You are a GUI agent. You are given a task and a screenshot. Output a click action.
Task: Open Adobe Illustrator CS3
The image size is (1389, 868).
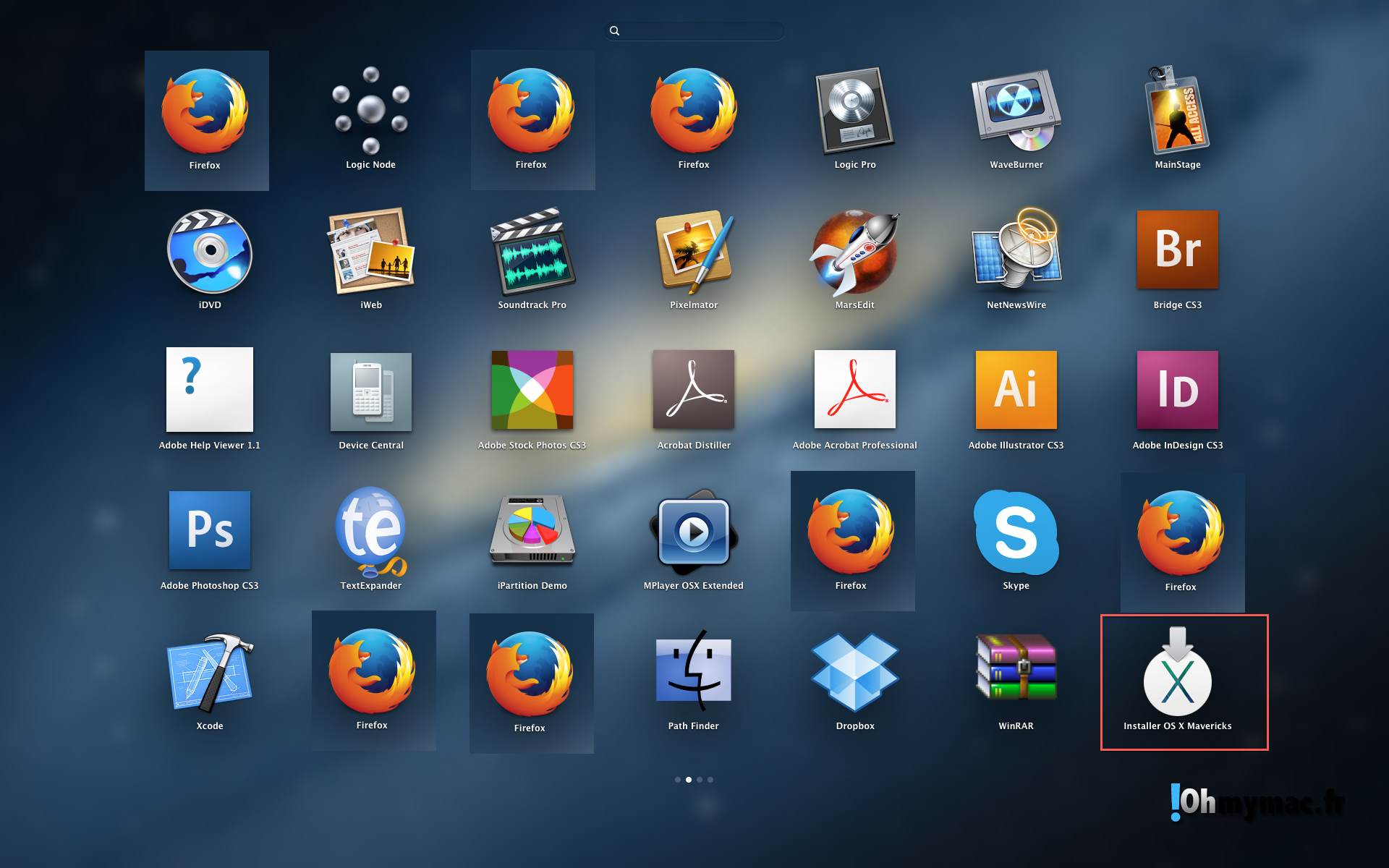1016,391
